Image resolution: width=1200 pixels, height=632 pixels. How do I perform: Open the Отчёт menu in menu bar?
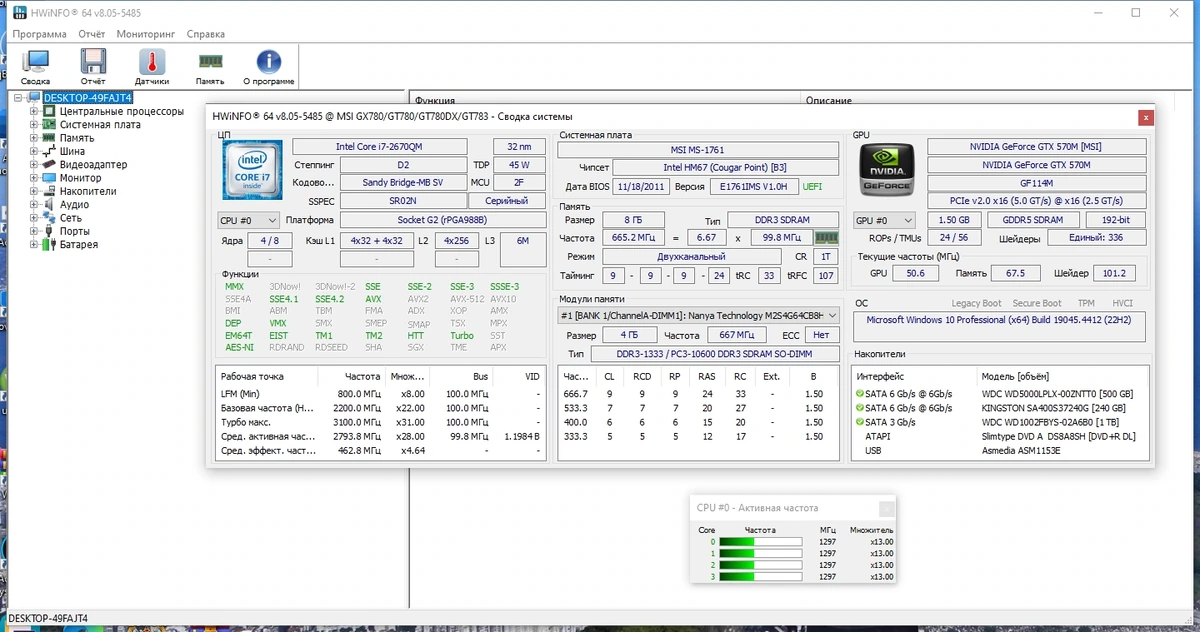pos(92,33)
